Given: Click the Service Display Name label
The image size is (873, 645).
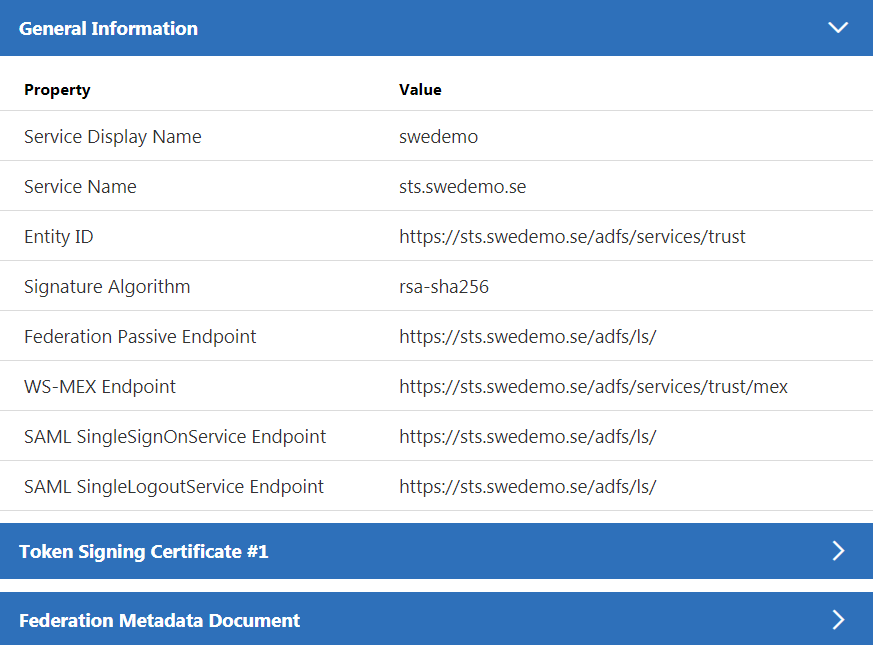Looking at the screenshot, I should pyautogui.click(x=113, y=137).
